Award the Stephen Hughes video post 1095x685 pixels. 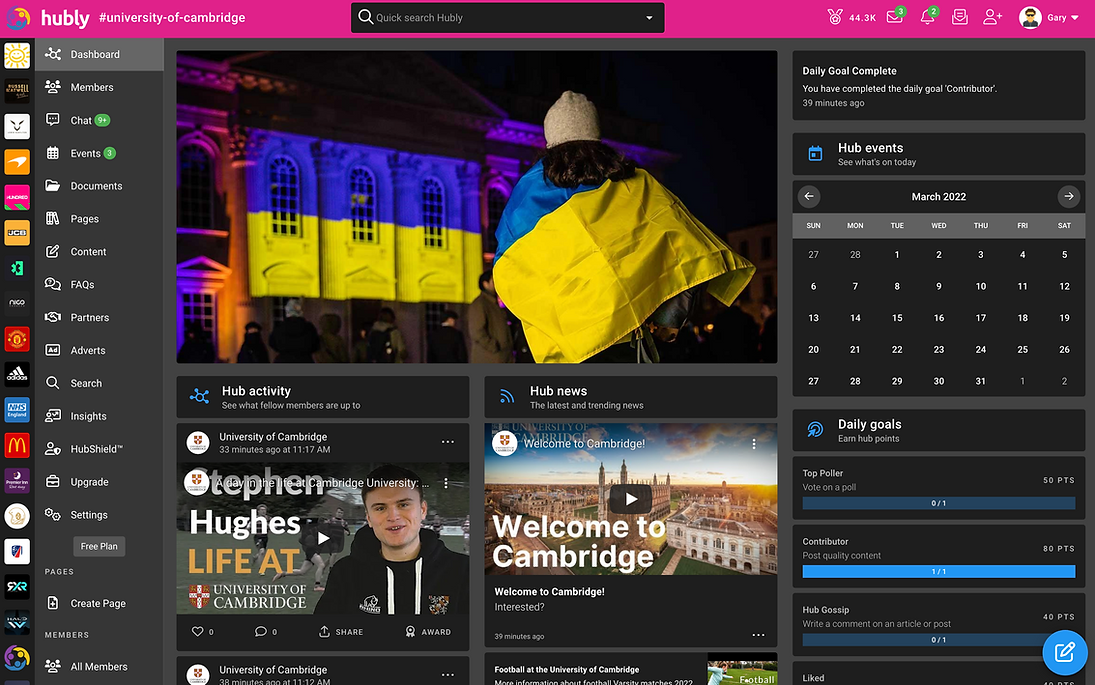click(428, 631)
